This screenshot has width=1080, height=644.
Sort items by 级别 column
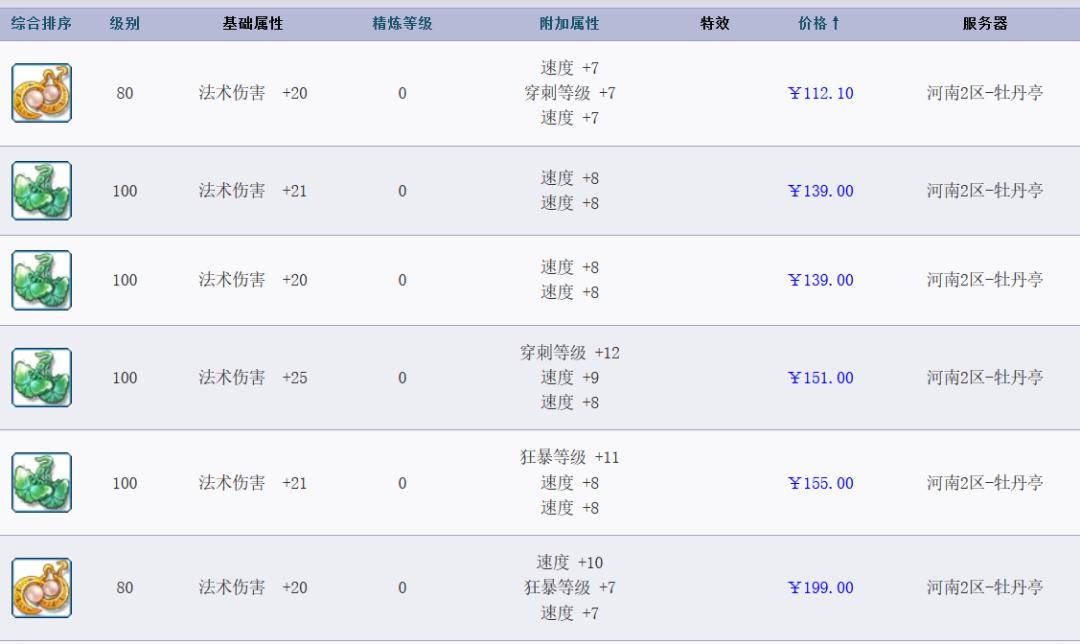pos(124,22)
